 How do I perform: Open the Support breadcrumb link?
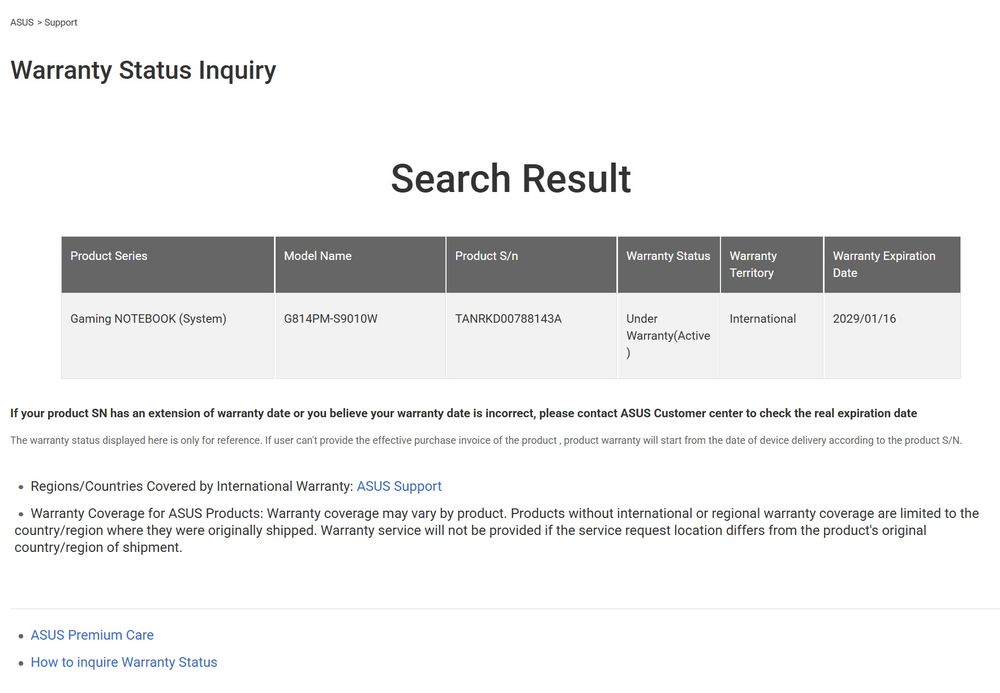tap(61, 22)
